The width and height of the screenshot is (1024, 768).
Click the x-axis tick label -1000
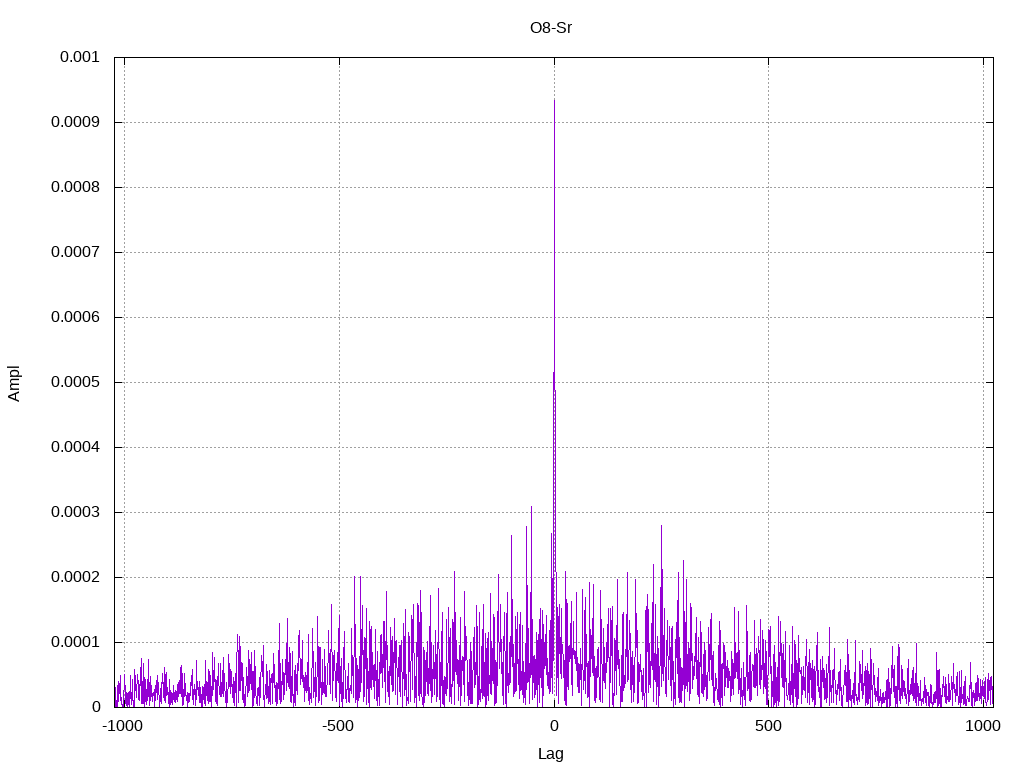tap(122, 726)
